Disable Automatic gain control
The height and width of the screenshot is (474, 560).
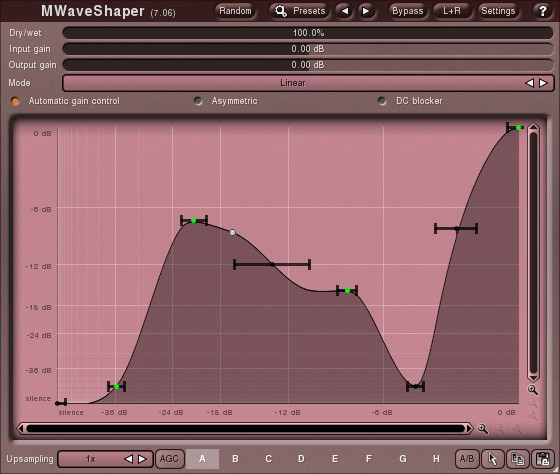[x=15, y=101]
